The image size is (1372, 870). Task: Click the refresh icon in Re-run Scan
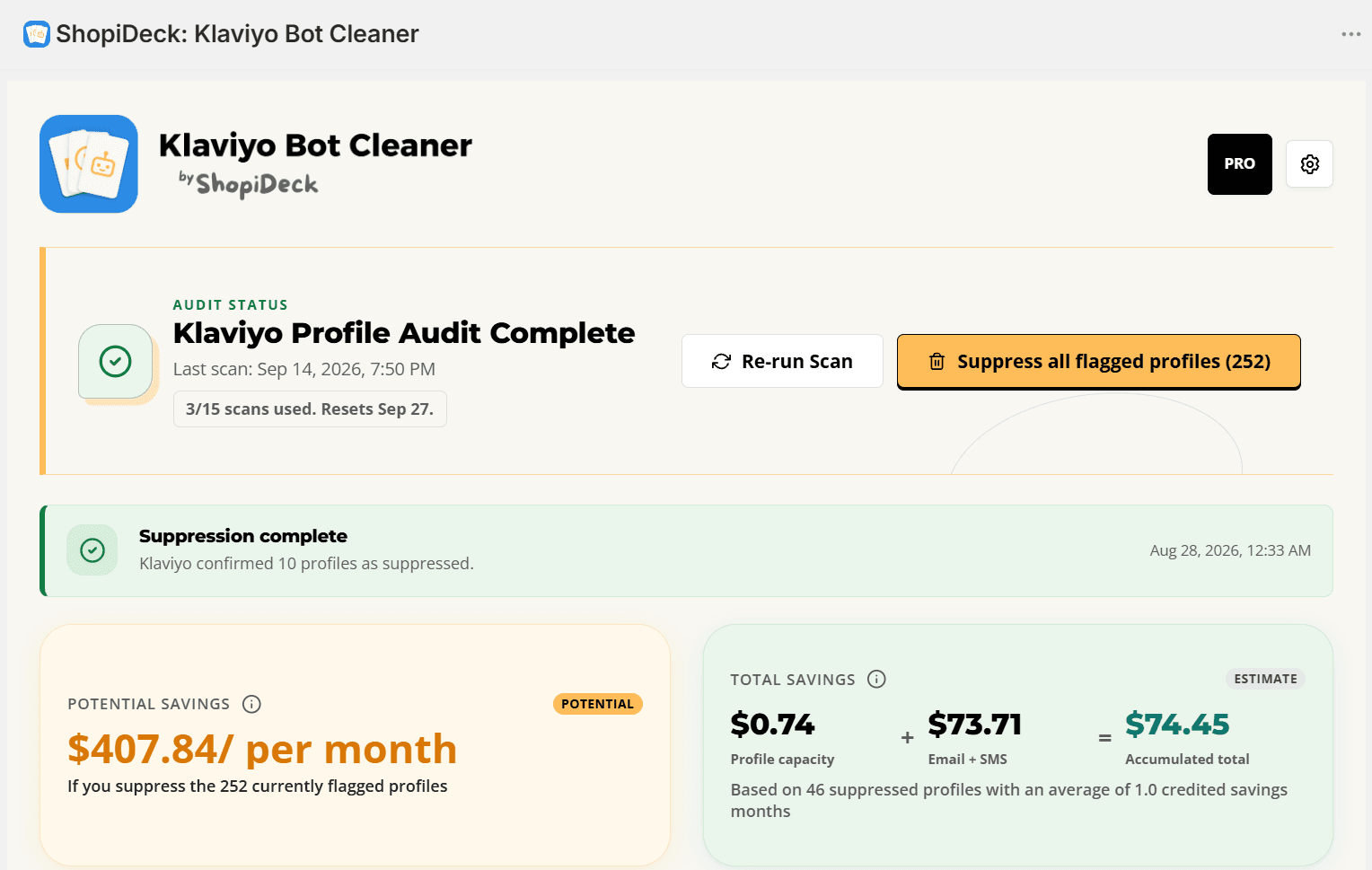tap(721, 362)
